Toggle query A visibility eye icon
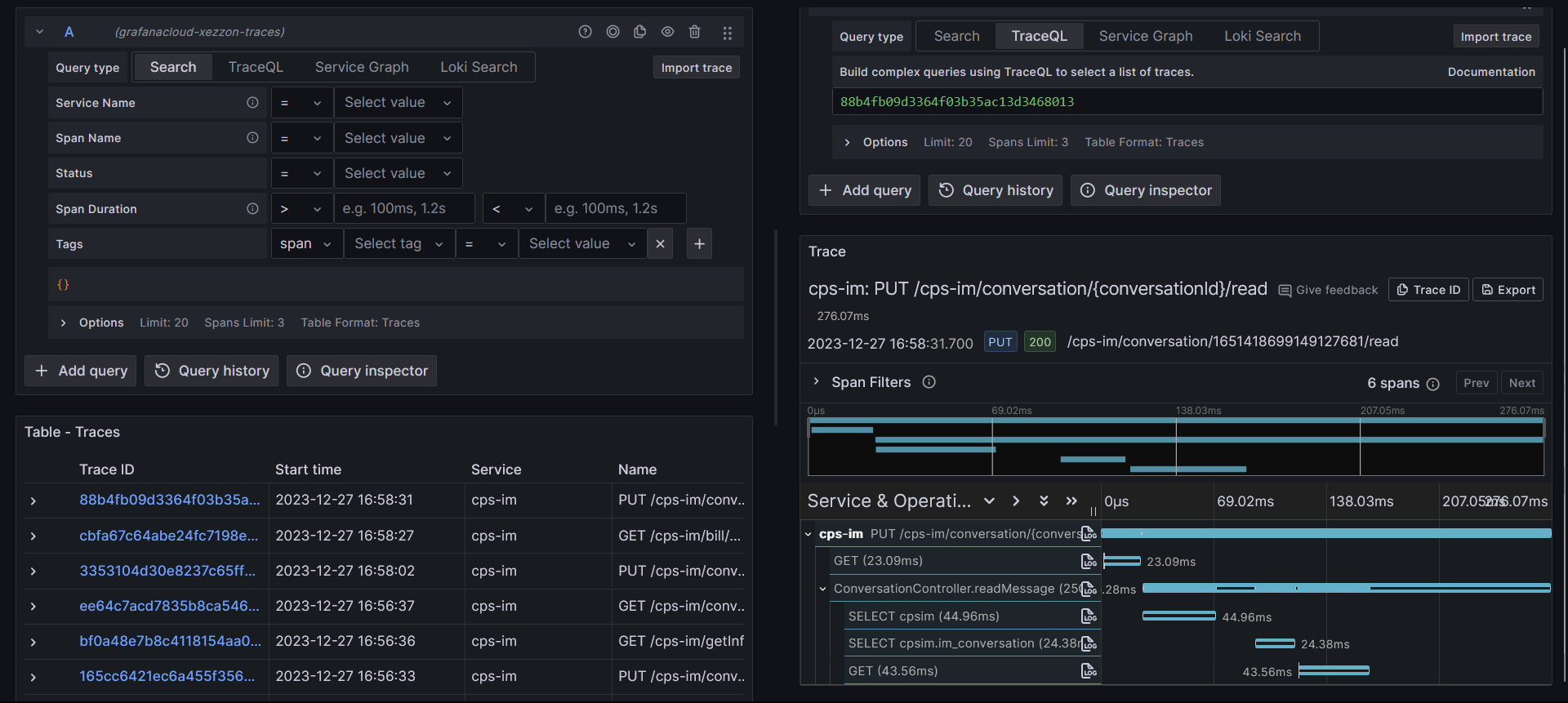Viewport: 1568px width, 703px height. pyautogui.click(x=667, y=32)
